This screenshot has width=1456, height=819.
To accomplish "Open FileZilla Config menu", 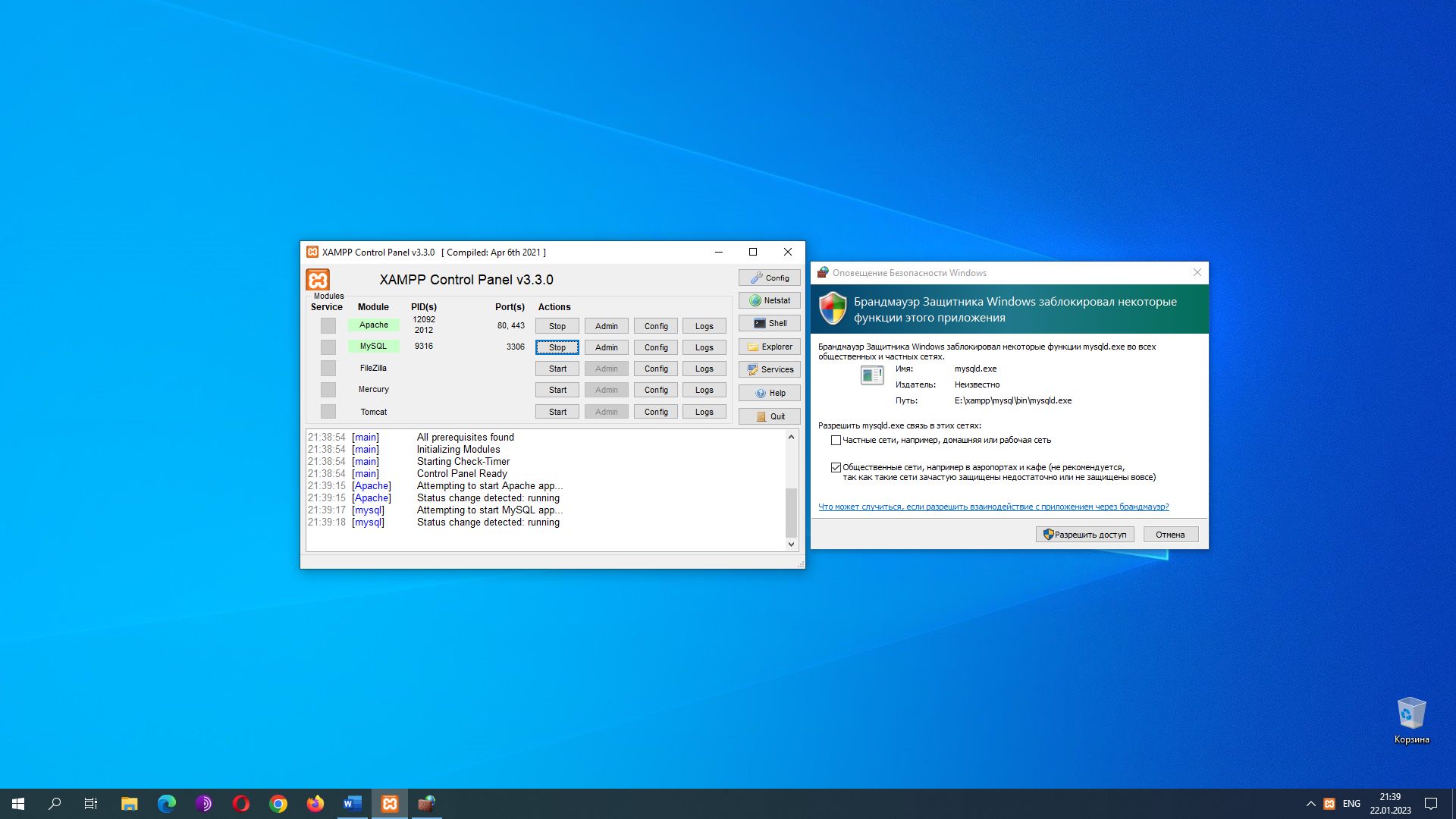I will pyautogui.click(x=656, y=369).
